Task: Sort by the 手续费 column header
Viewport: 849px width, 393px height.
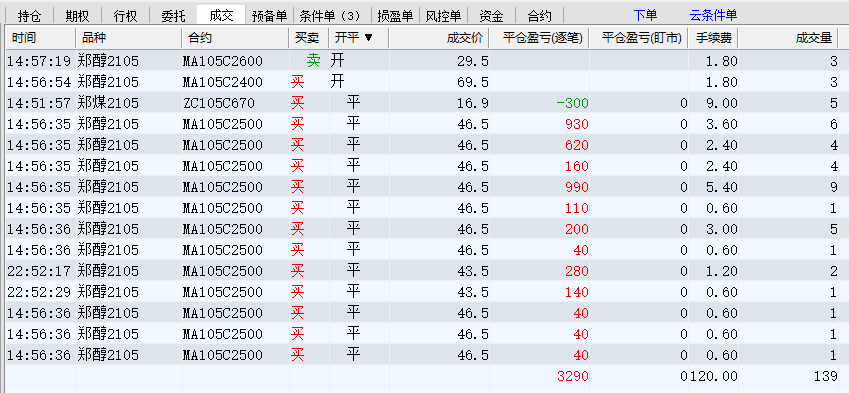Action: [x=714, y=38]
